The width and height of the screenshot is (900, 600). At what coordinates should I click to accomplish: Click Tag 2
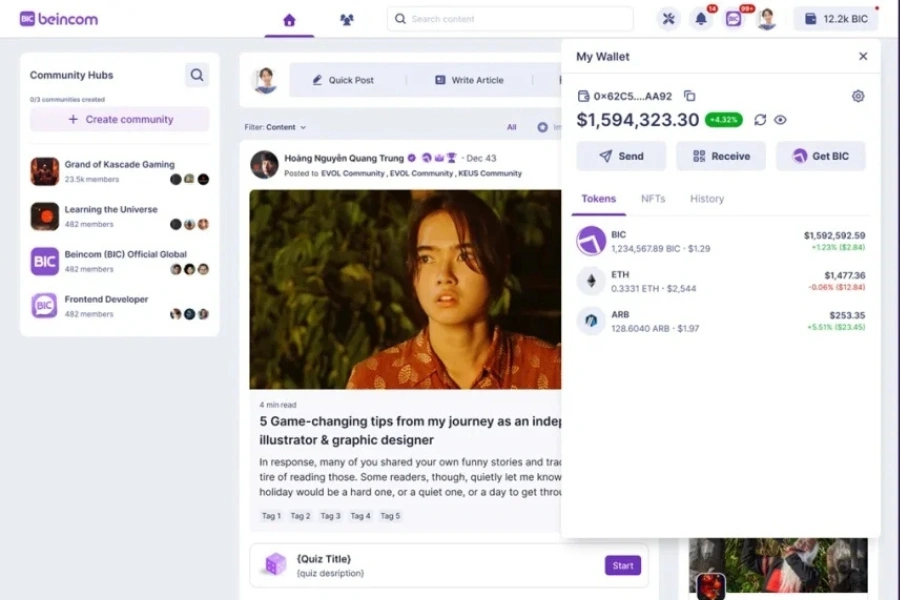pyautogui.click(x=300, y=516)
